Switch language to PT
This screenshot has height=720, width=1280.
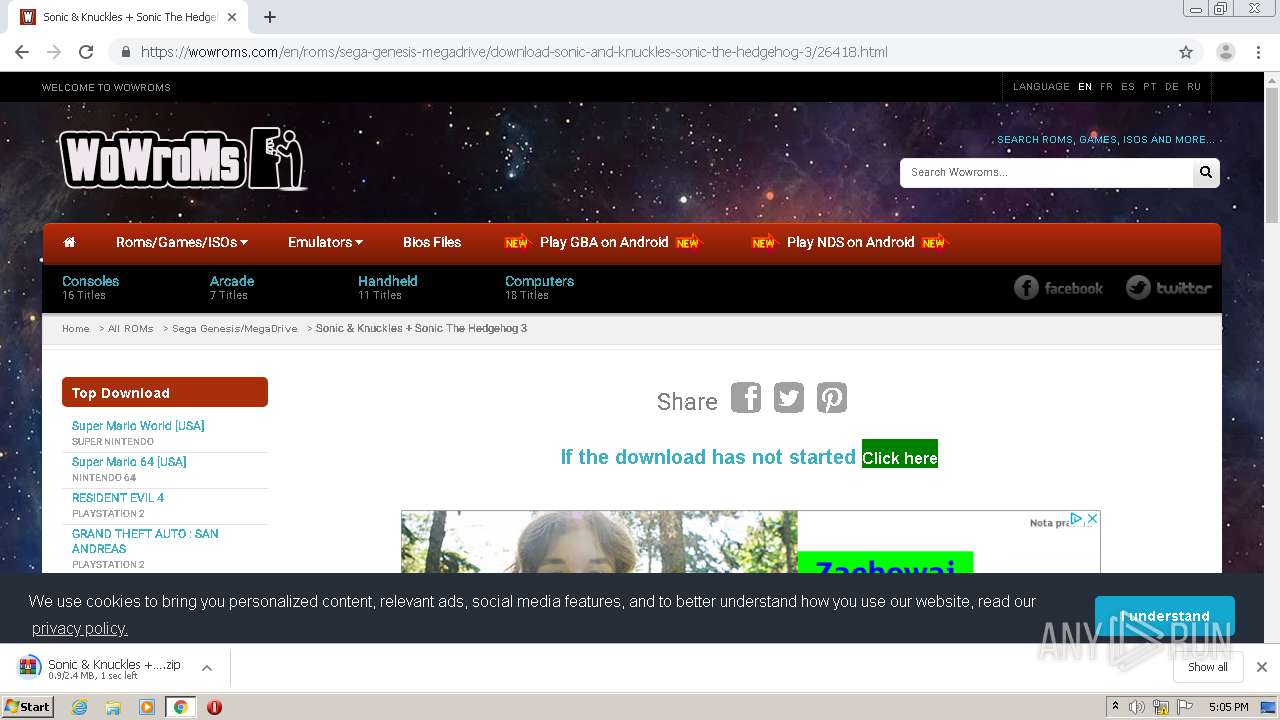click(1150, 87)
